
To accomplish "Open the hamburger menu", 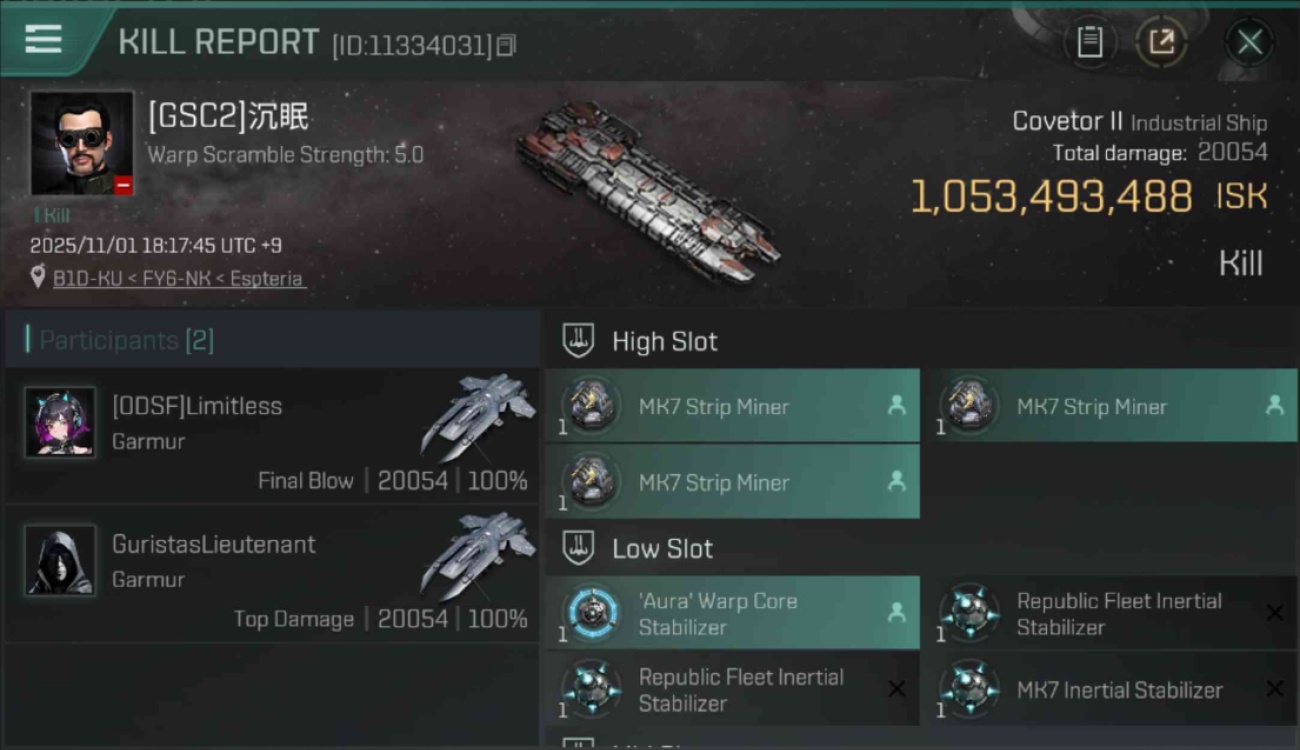I will pos(43,40).
